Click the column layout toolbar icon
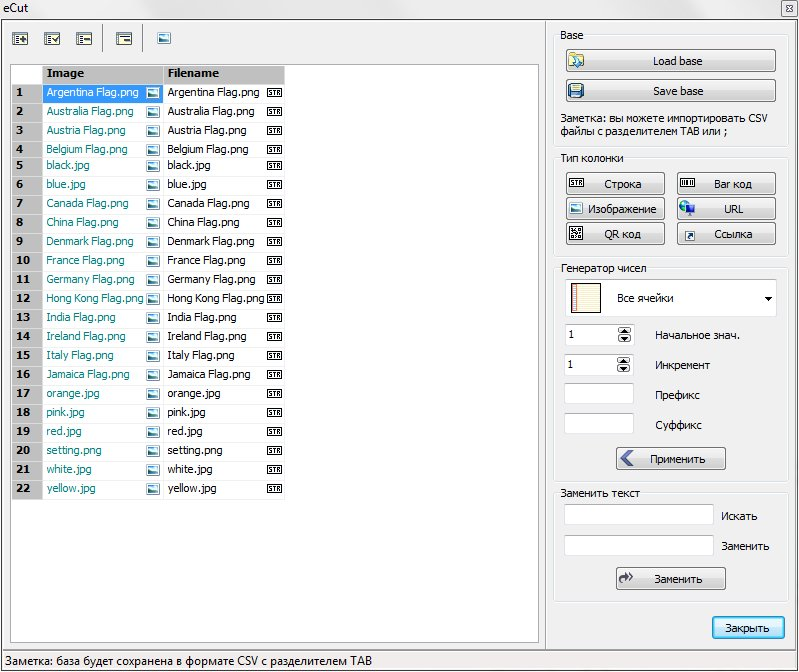This screenshot has width=799, height=672. tap(124, 39)
